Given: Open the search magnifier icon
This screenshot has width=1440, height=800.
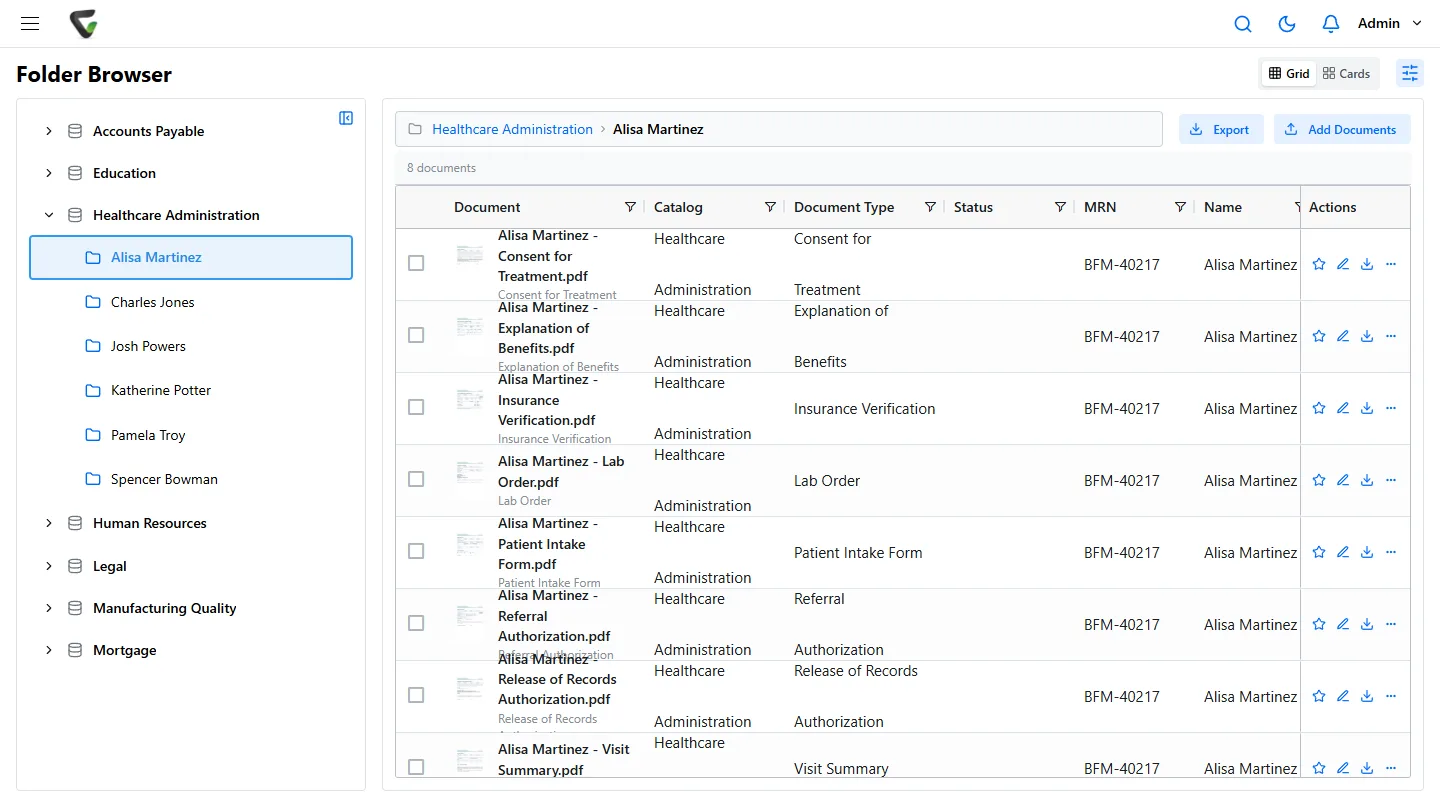Looking at the screenshot, I should click(x=1243, y=24).
